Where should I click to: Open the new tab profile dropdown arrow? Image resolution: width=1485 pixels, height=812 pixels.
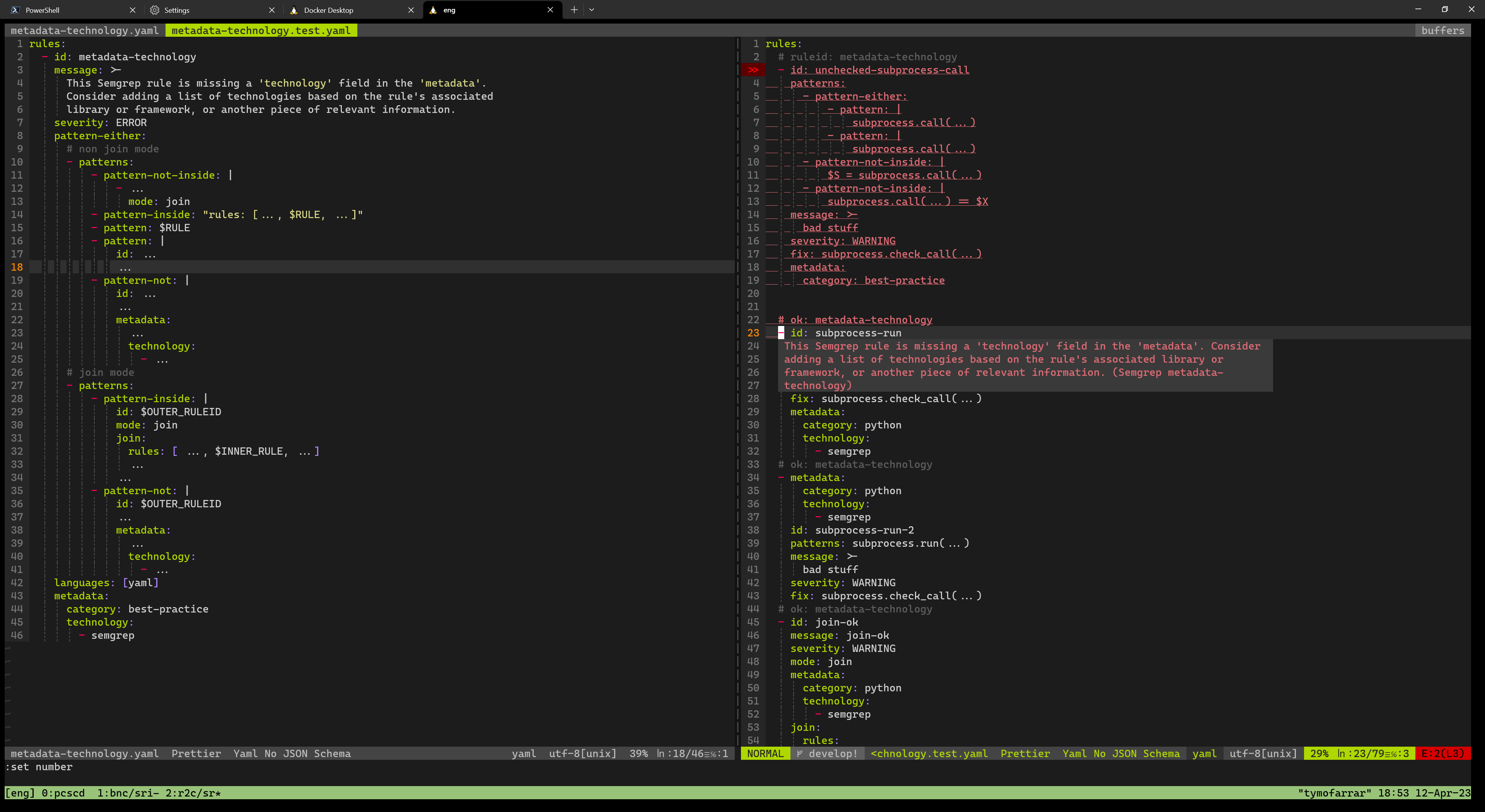pos(591,10)
